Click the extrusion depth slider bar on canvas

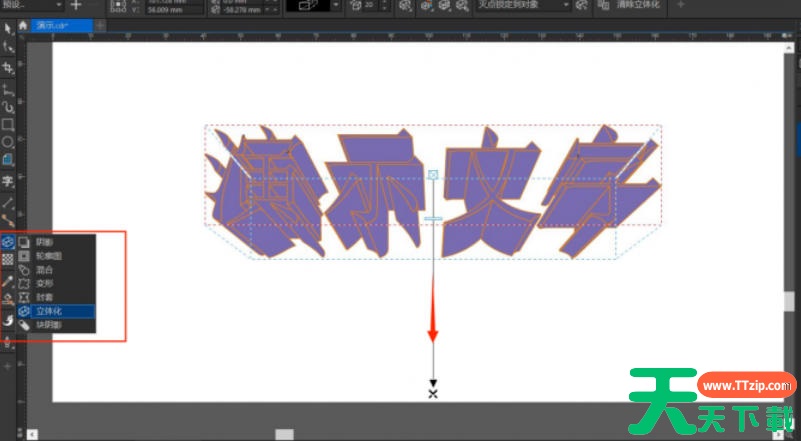point(433,219)
